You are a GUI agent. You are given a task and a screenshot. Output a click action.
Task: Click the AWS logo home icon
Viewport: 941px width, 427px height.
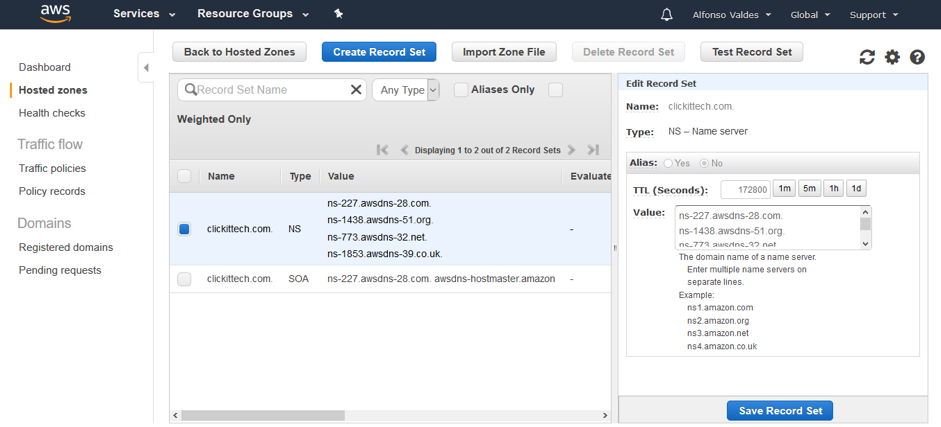[x=55, y=14]
